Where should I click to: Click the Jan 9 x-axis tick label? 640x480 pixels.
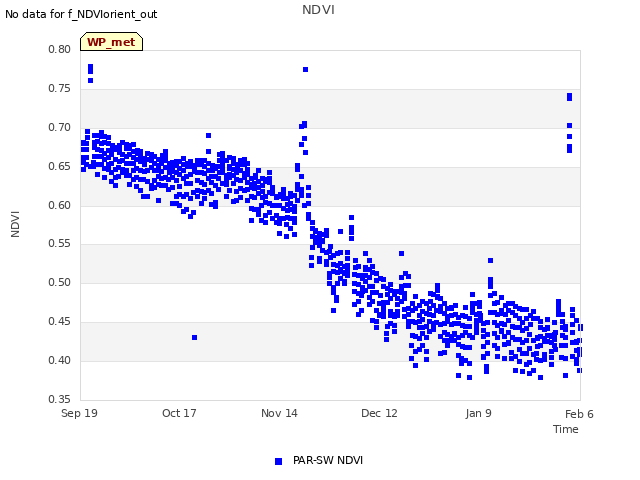pos(478,413)
